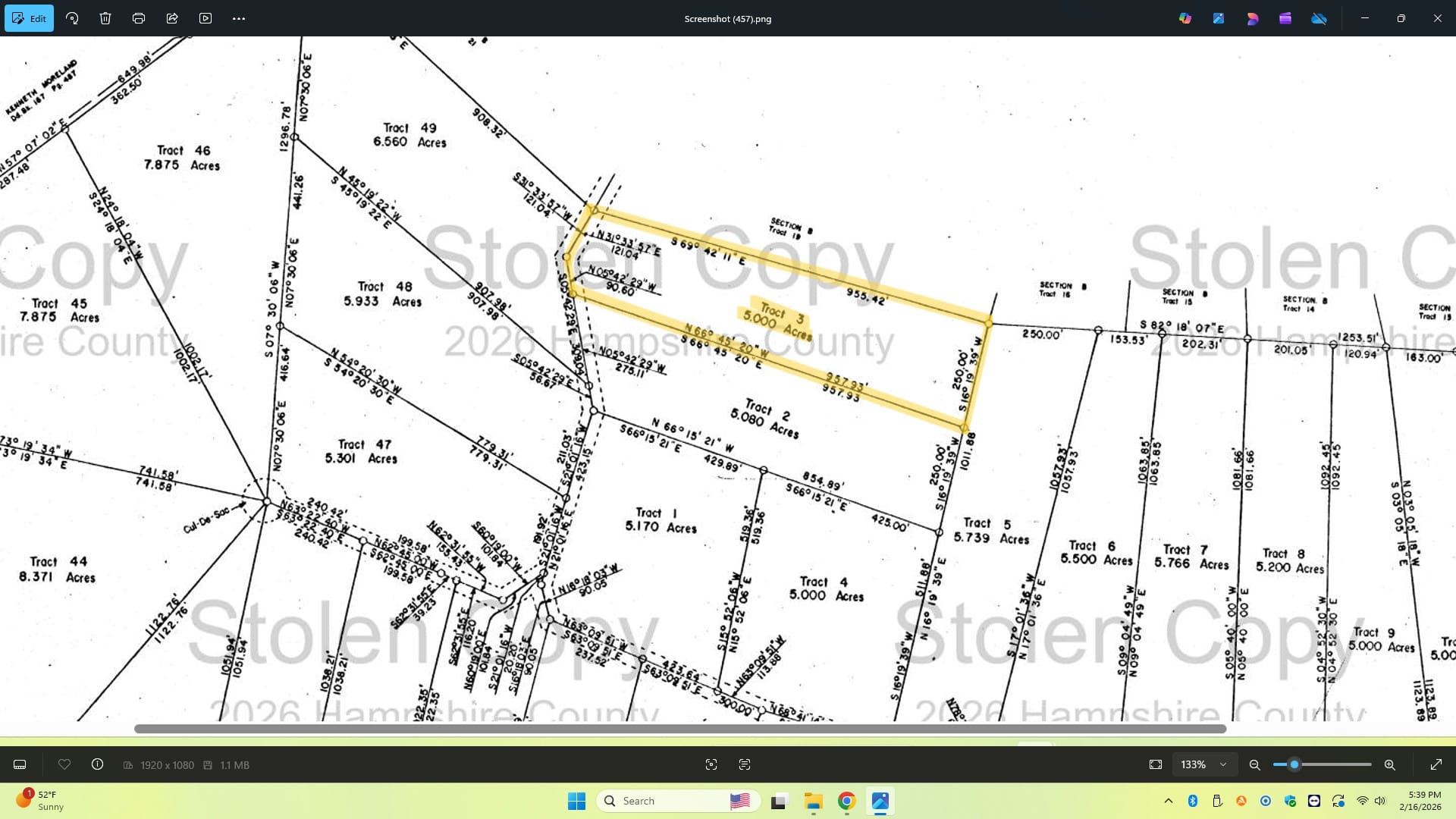Enter fullscreen with the expand arrows icon
The height and width of the screenshot is (819, 1456).
point(1436,764)
